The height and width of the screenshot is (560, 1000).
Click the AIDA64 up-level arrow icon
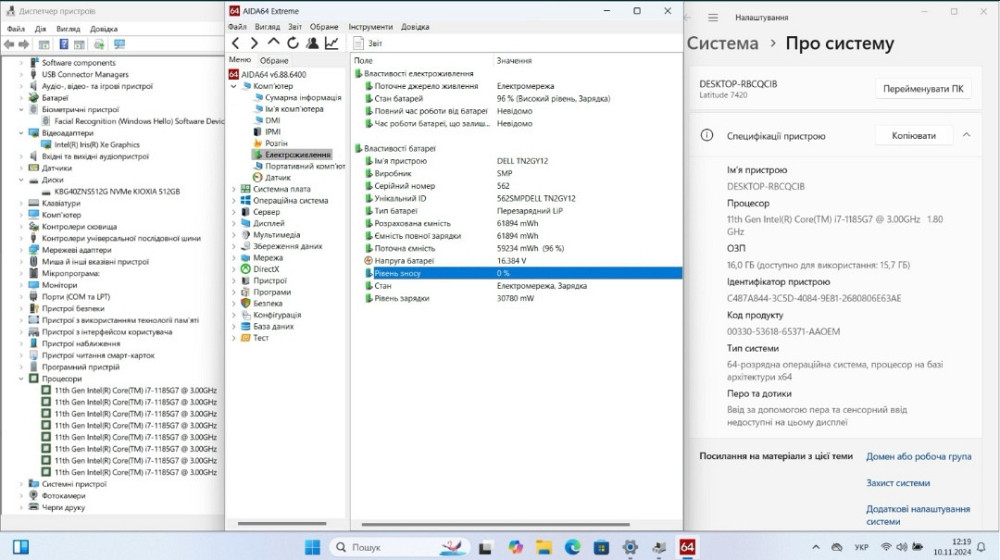click(273, 43)
